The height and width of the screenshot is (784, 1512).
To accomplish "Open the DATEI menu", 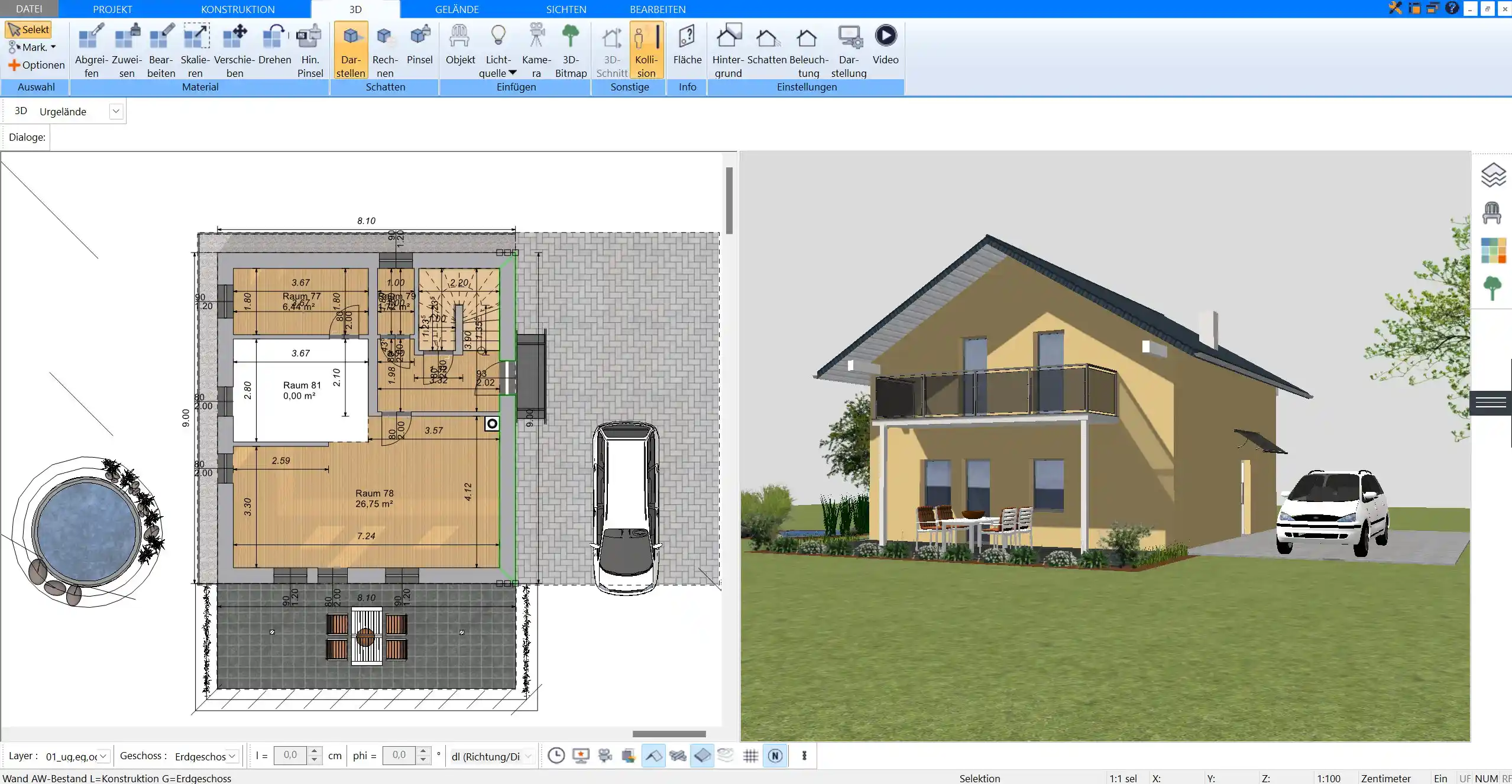I will click(x=29, y=9).
